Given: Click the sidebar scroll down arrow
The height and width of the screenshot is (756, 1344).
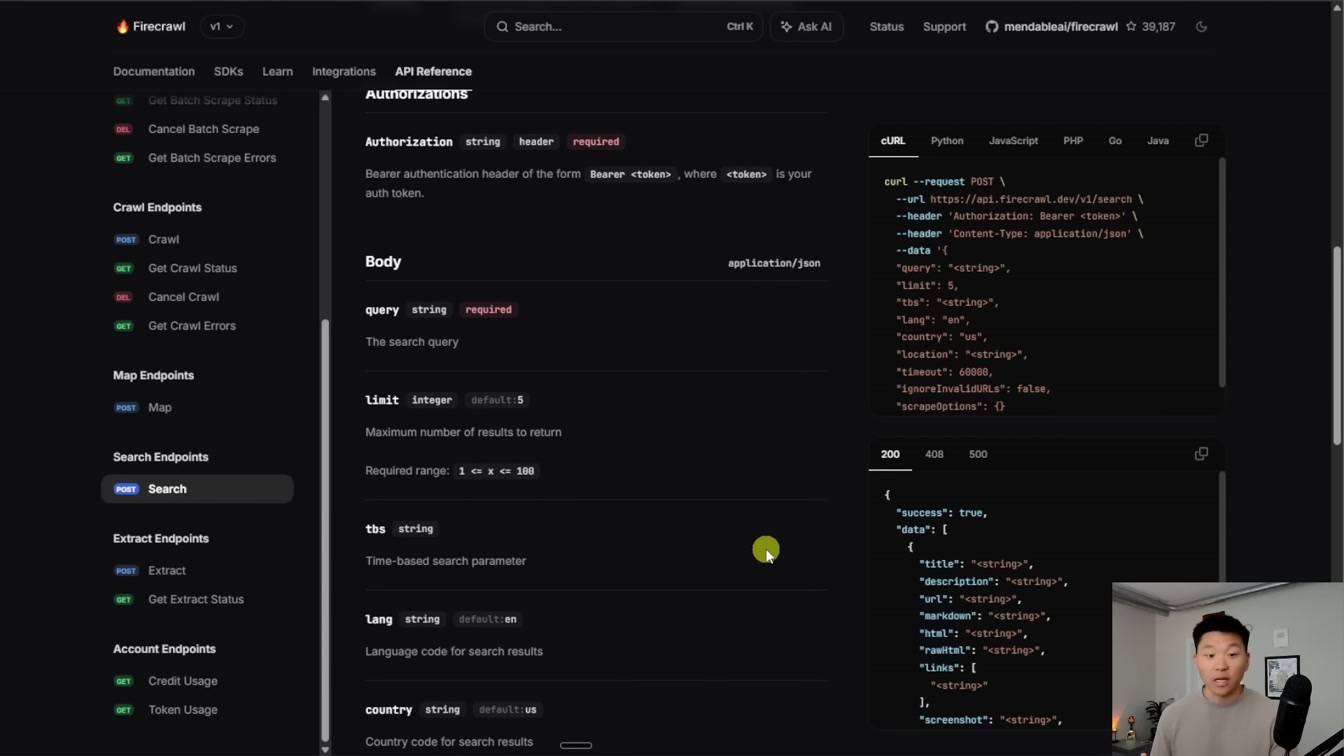Looking at the screenshot, I should (325, 749).
